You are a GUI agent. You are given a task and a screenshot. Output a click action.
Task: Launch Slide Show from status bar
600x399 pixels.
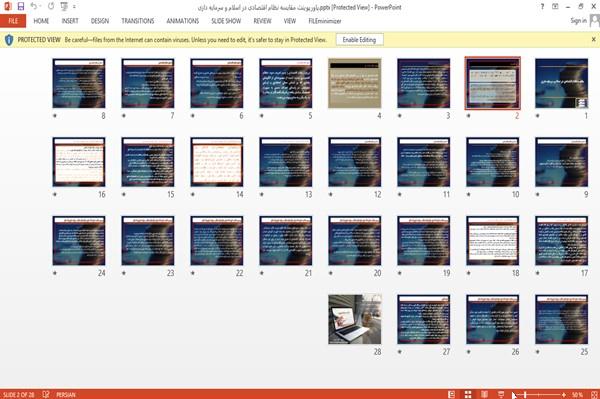pyautogui.click(x=501, y=394)
